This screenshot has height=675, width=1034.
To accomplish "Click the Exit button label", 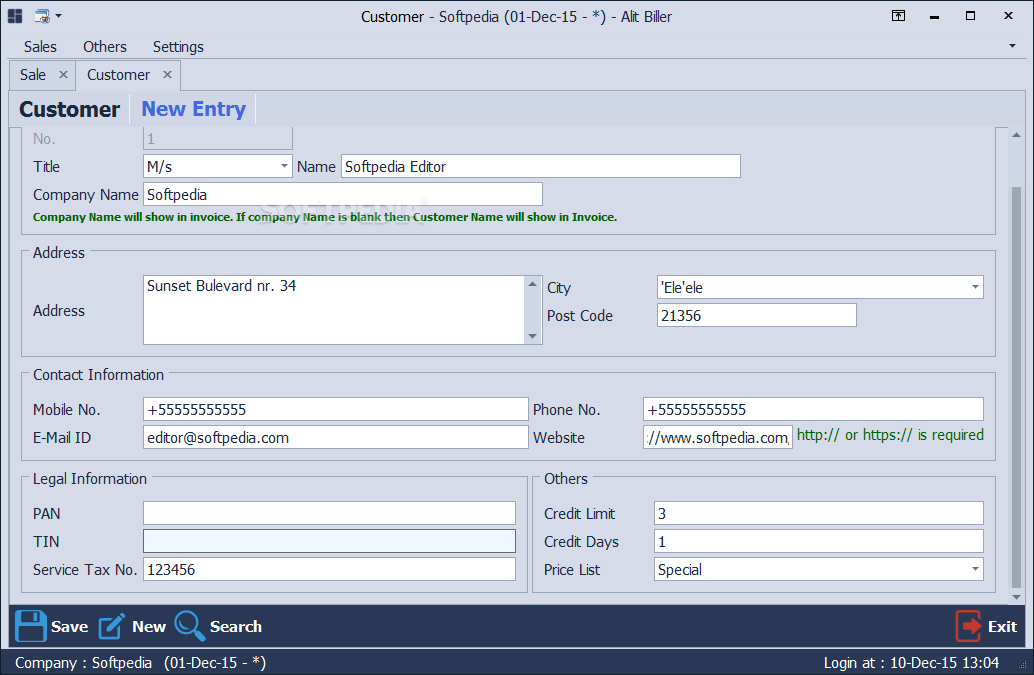I will (1002, 626).
